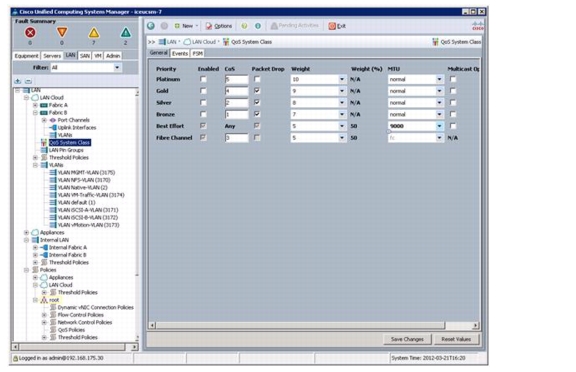Click the critical faults red X icon
576x372 pixels.
pos(30,33)
